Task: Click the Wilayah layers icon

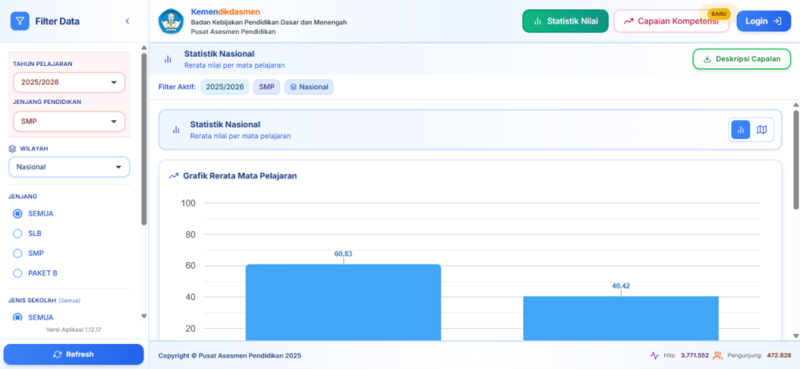Action: point(13,149)
